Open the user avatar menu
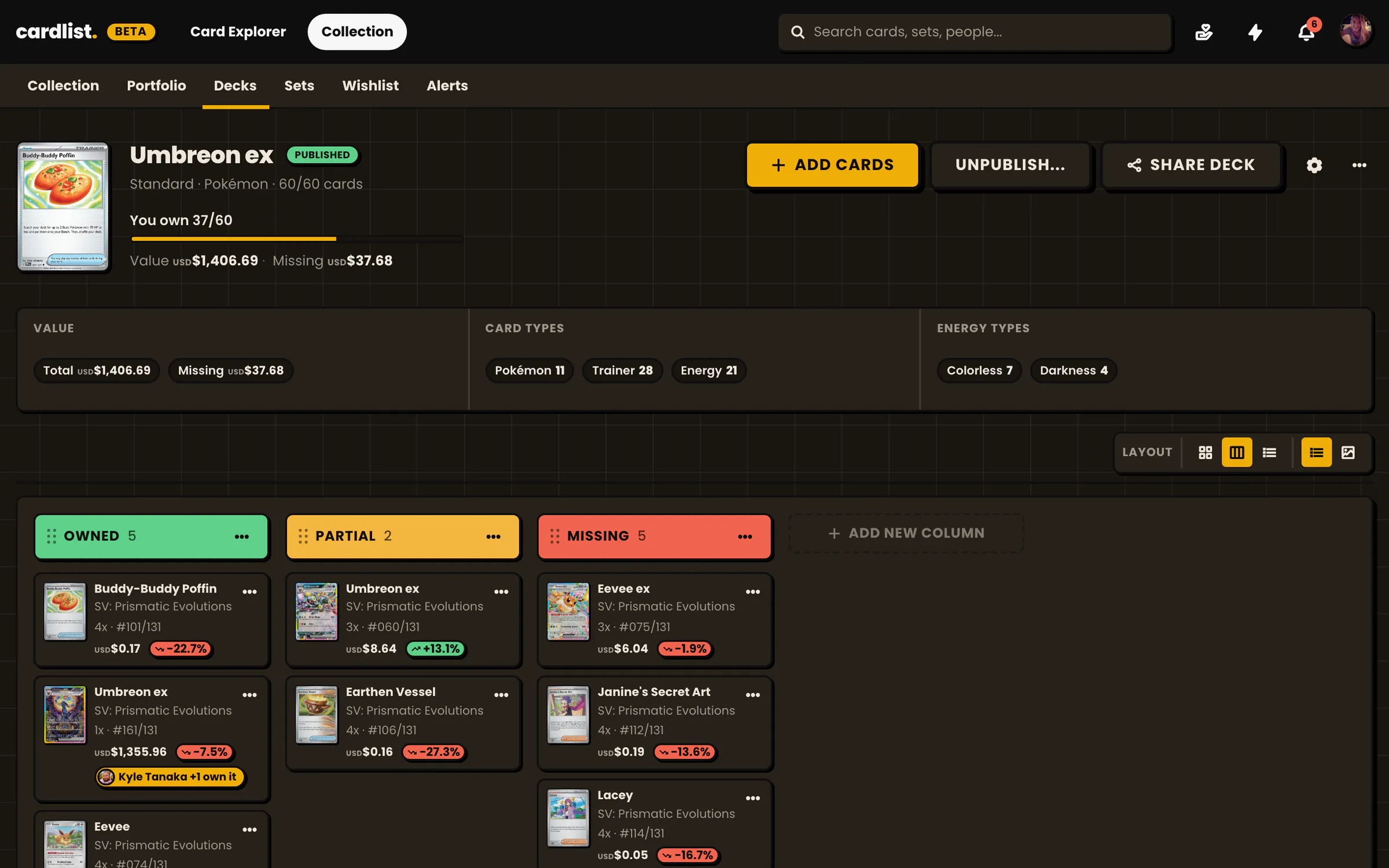The width and height of the screenshot is (1389, 868). click(1355, 30)
